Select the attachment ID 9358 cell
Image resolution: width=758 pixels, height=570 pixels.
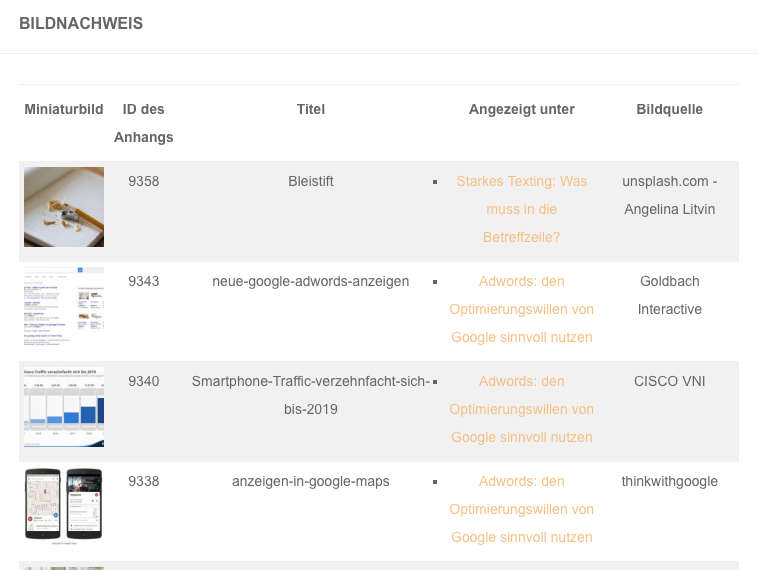(x=144, y=181)
